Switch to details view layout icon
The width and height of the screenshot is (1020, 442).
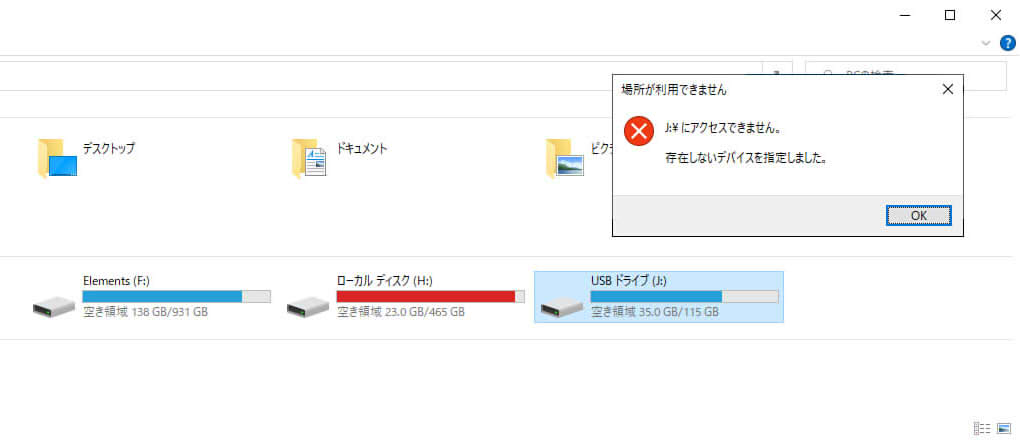coord(982,428)
